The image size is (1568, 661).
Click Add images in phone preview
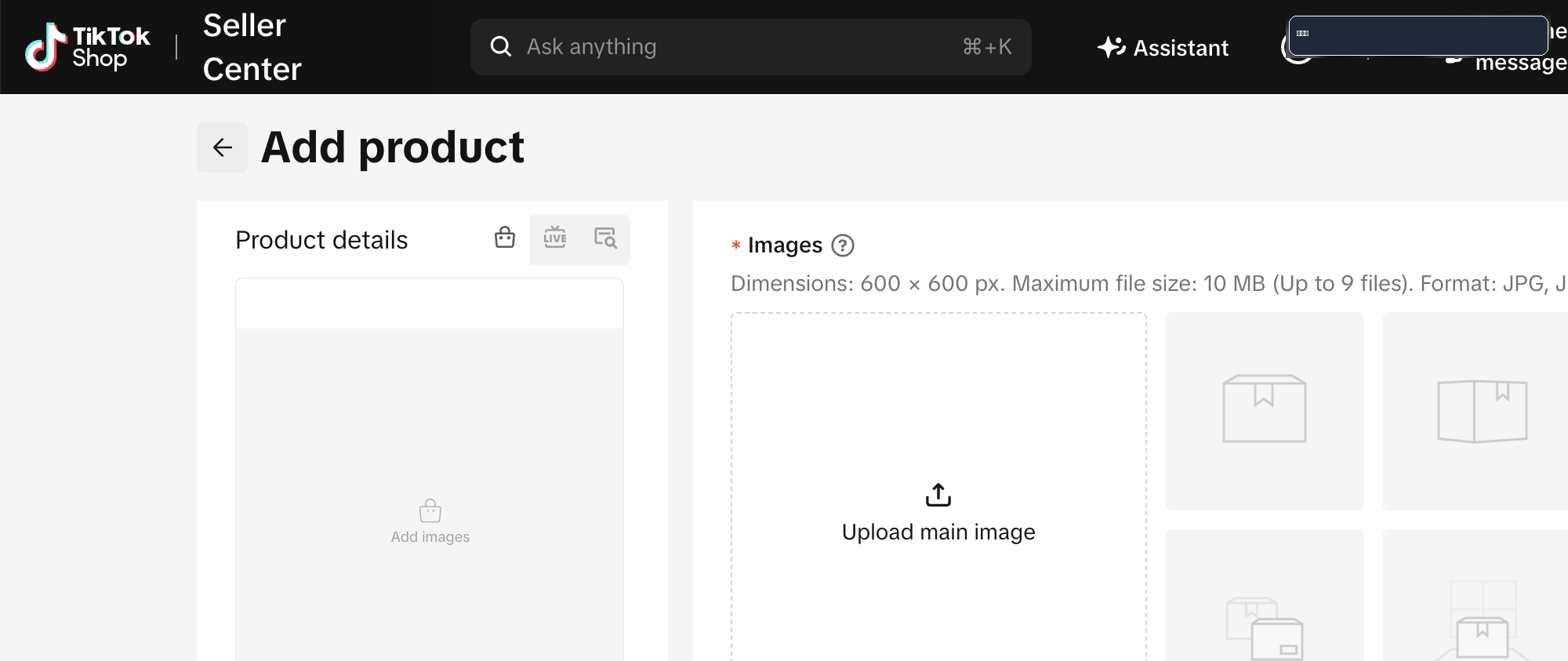(x=430, y=521)
